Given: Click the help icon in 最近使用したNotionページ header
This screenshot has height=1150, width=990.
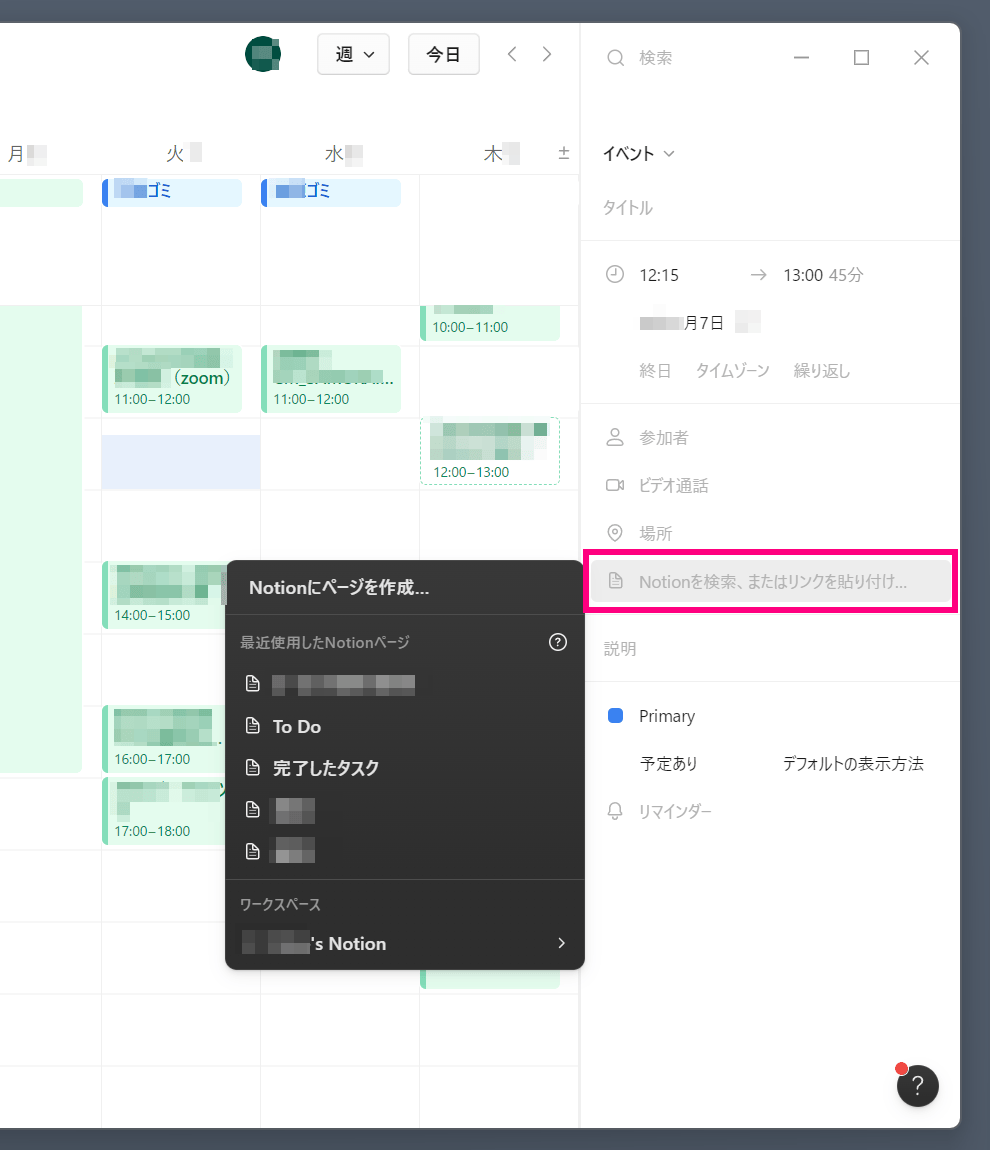Looking at the screenshot, I should coord(557,643).
